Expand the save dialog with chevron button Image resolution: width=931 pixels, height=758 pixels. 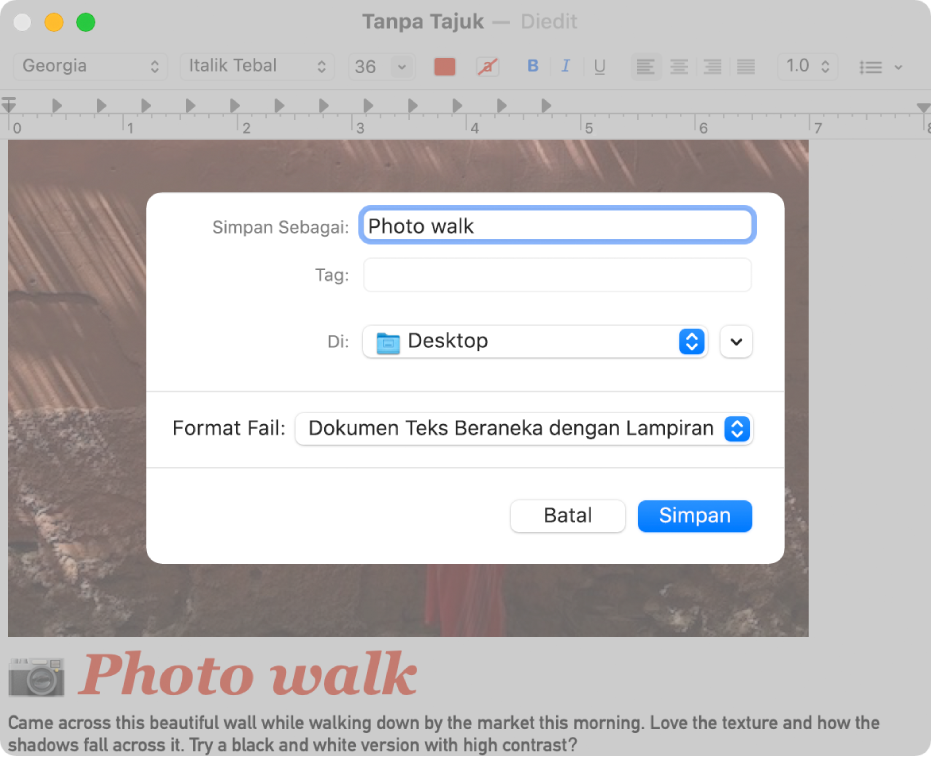(736, 341)
